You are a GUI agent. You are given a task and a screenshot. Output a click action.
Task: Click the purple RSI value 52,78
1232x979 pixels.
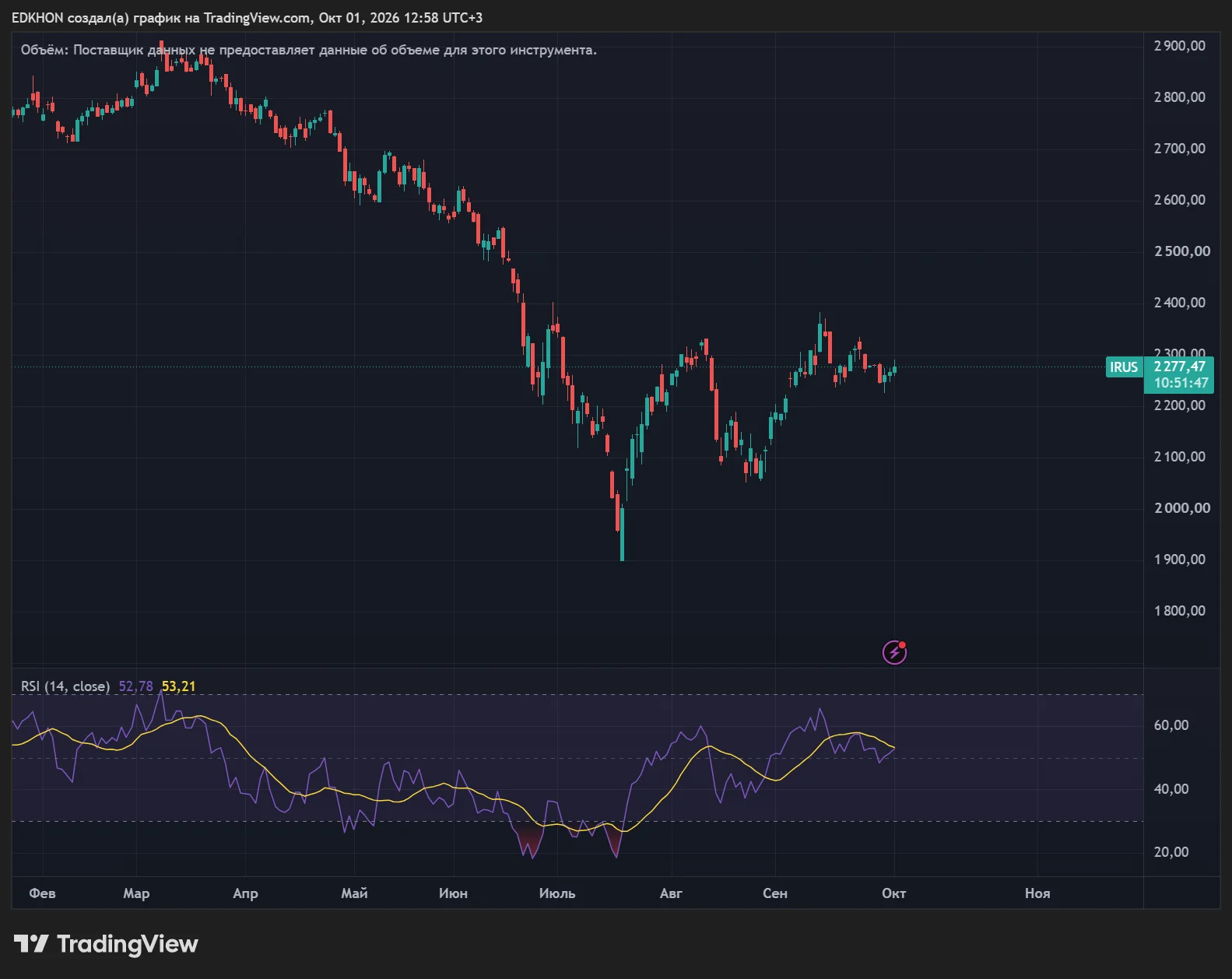[135, 686]
